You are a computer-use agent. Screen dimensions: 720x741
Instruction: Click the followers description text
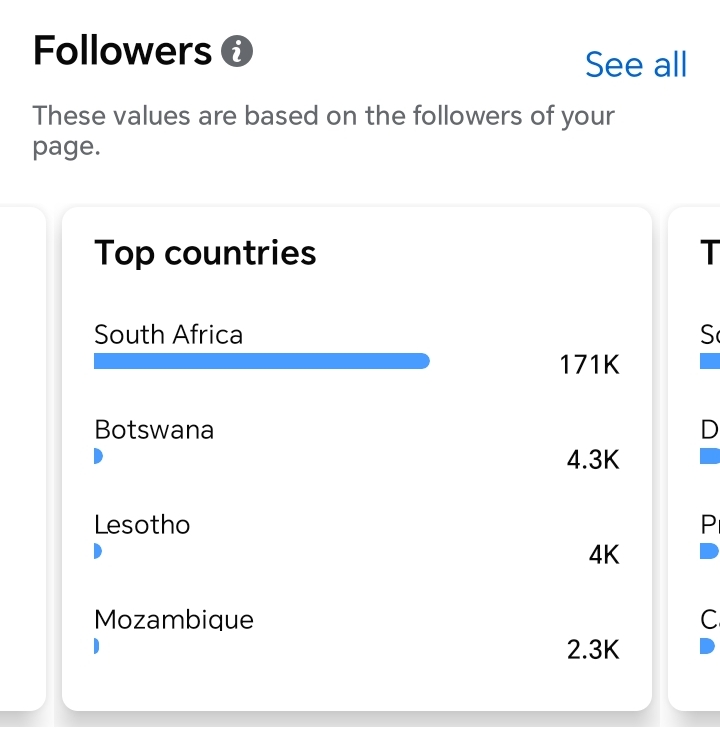[323, 131]
